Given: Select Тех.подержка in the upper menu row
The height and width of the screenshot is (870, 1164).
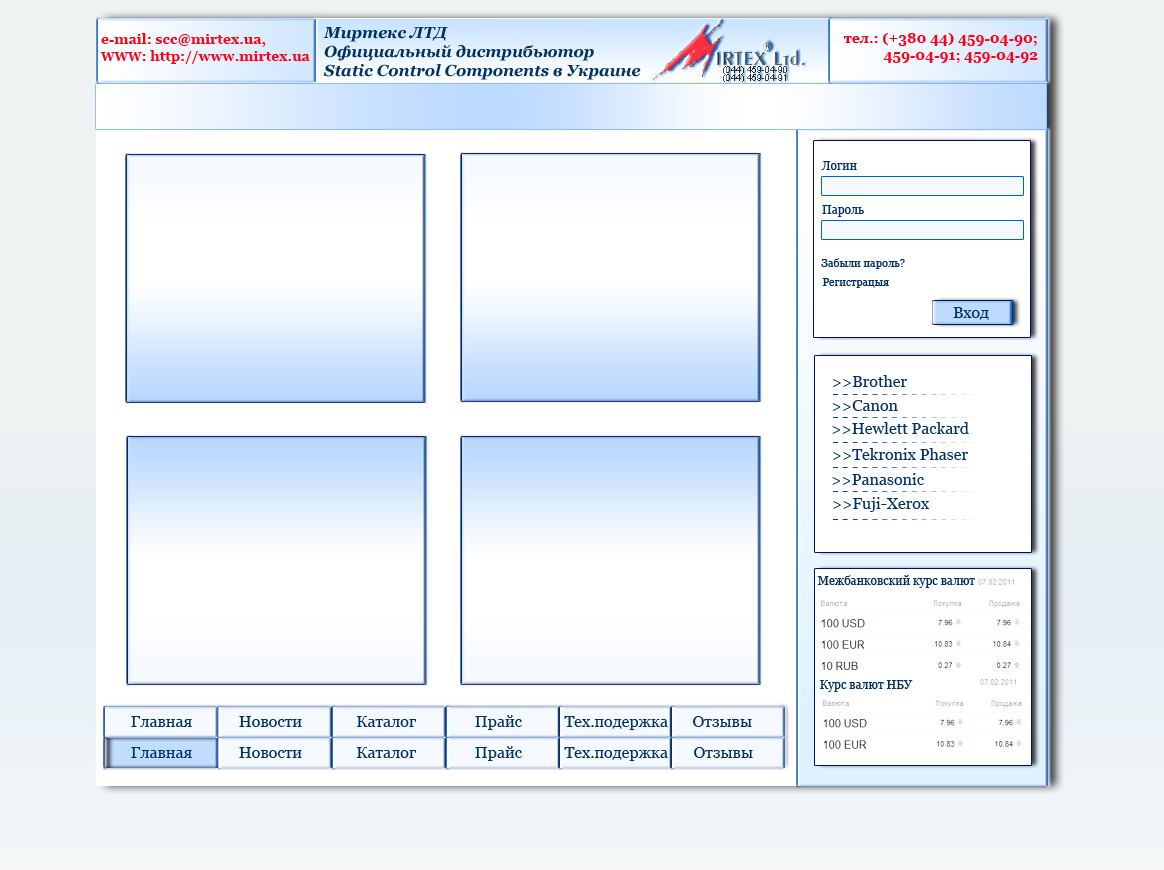Looking at the screenshot, I should pyautogui.click(x=615, y=722).
